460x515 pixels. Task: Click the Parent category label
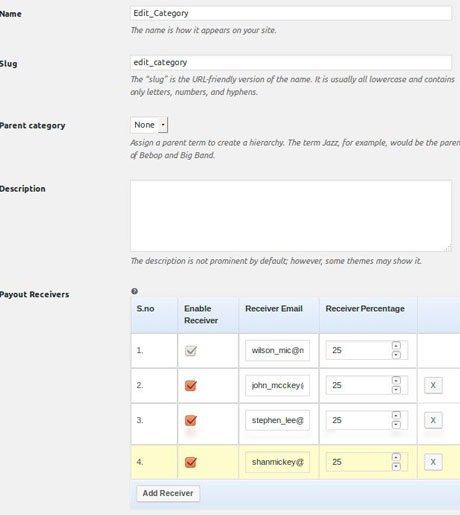pos(32,126)
